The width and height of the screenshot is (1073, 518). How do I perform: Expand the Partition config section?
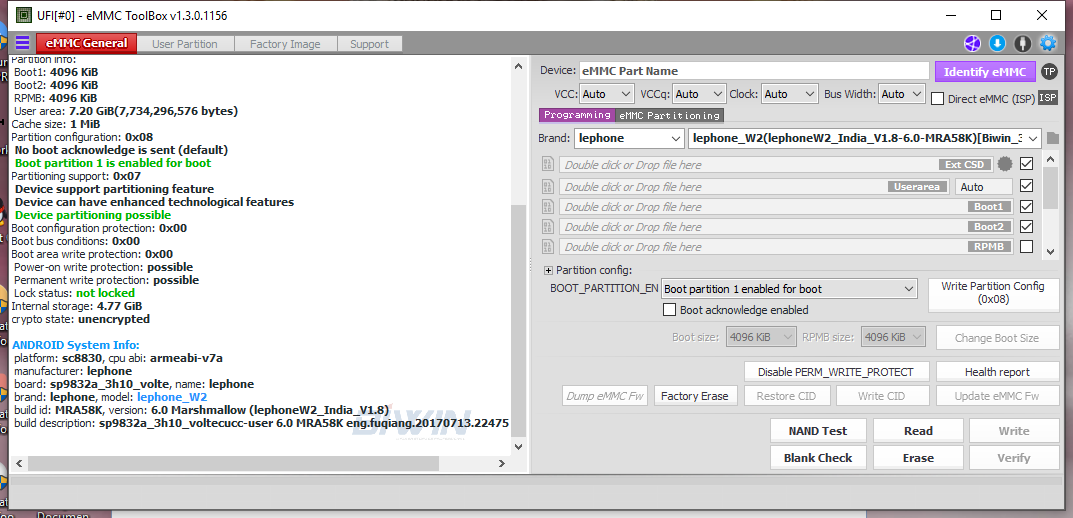548,270
